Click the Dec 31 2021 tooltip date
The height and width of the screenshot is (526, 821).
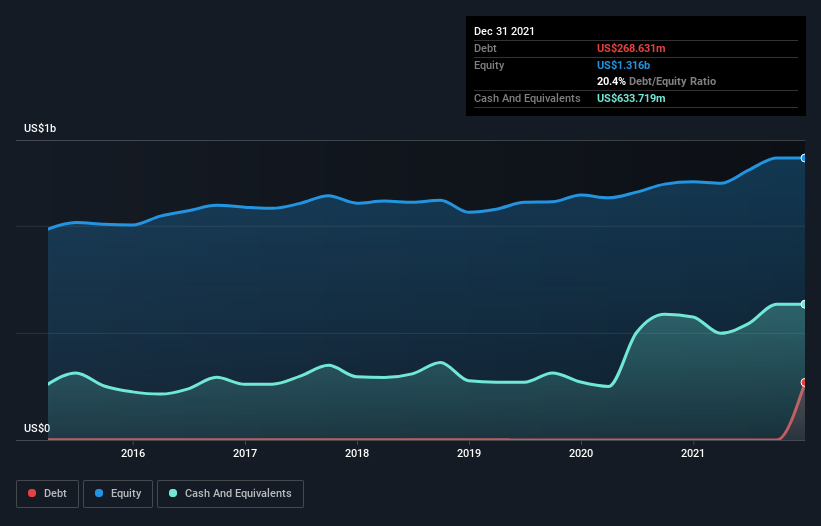click(504, 31)
